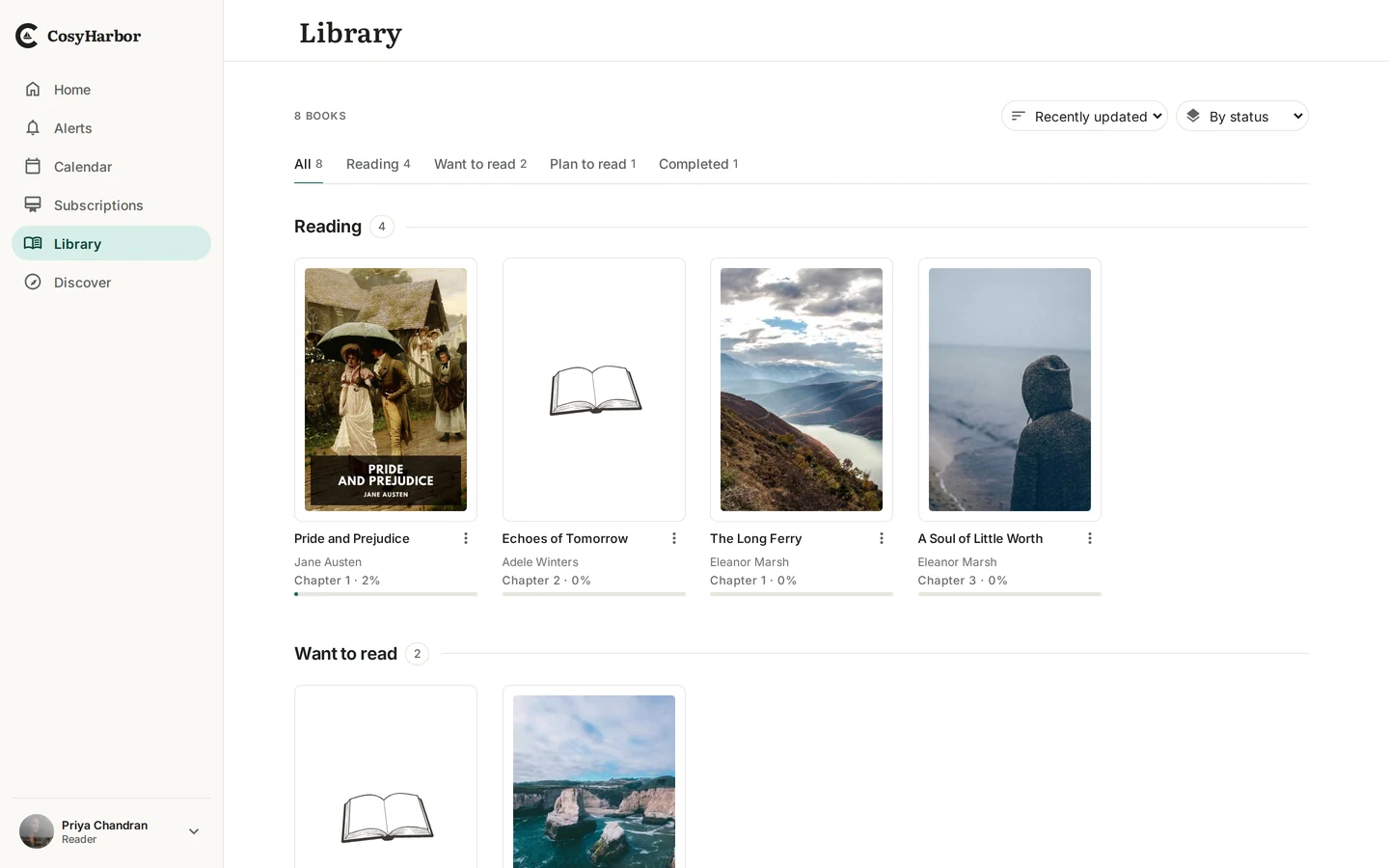Open the Calendar page
The height and width of the screenshot is (868, 1389).
click(111, 166)
